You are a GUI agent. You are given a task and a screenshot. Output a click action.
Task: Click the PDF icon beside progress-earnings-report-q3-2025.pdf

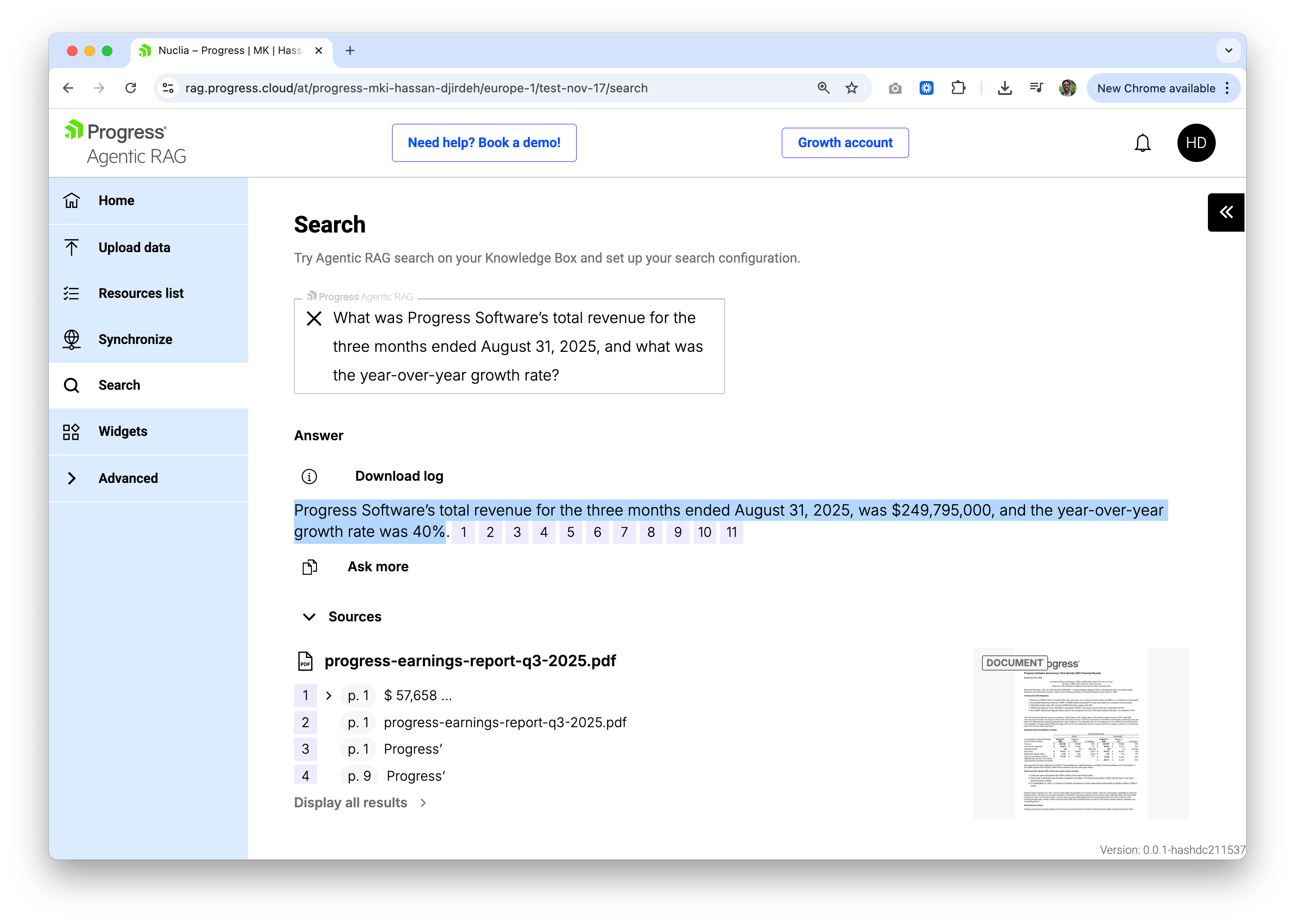306,661
